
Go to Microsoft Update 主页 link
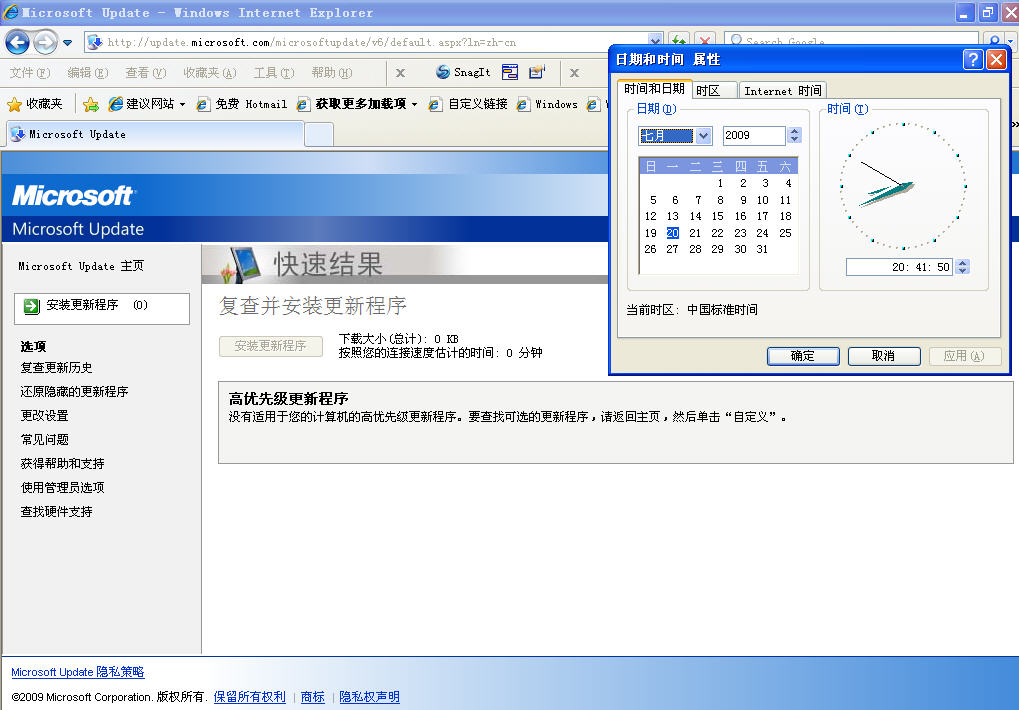click(81, 266)
